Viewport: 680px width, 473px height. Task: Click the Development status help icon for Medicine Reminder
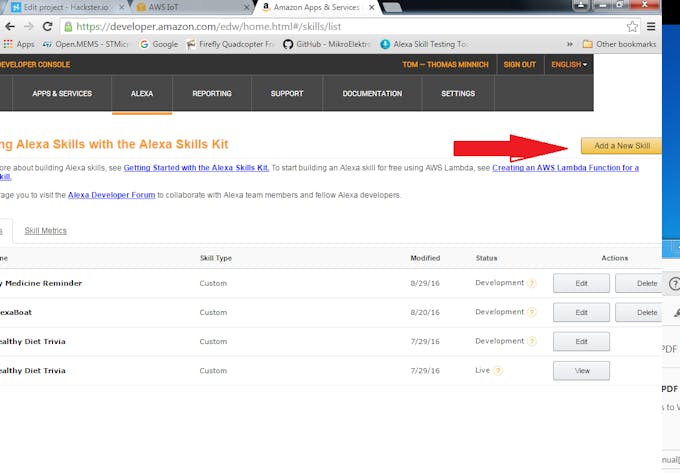pos(532,283)
